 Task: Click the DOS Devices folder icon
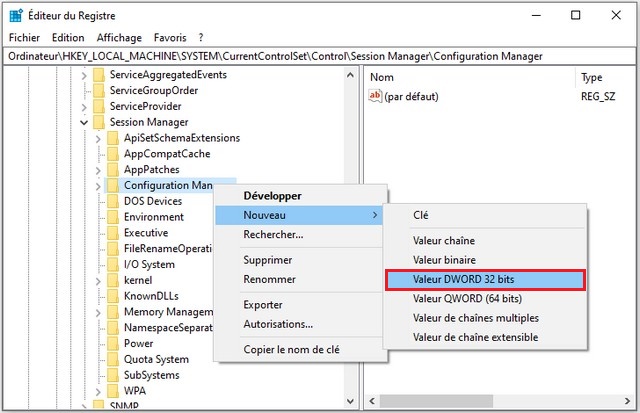(x=113, y=201)
